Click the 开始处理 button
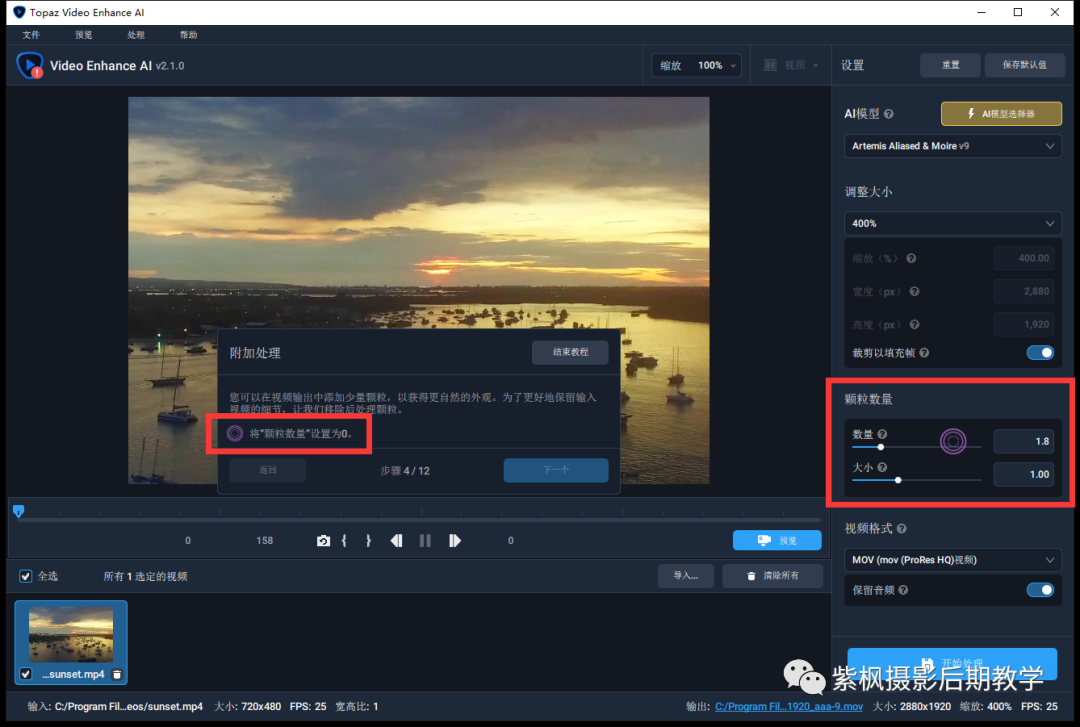The width and height of the screenshot is (1080, 727). [952, 663]
